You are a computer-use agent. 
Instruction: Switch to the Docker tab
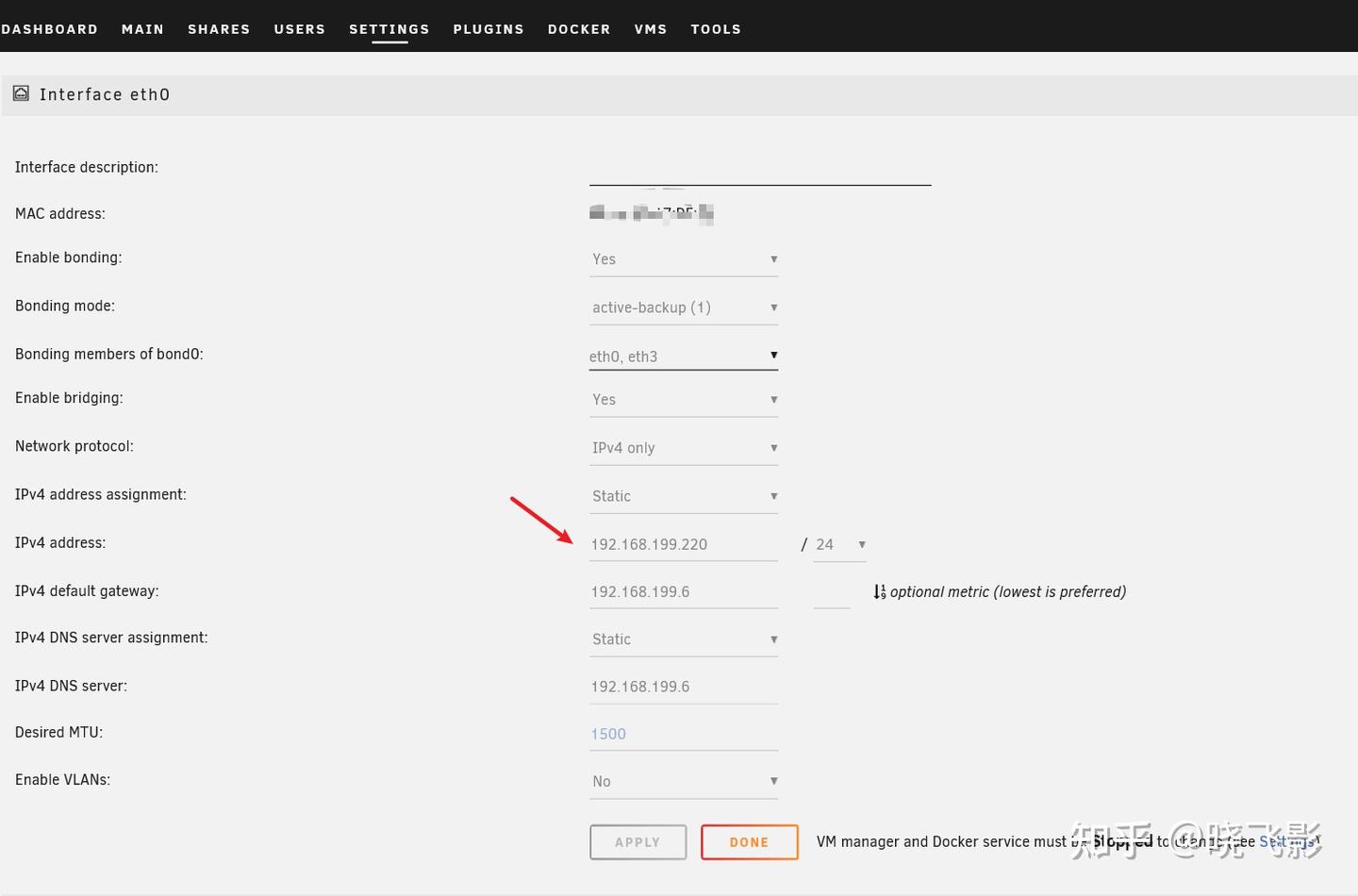(x=579, y=29)
